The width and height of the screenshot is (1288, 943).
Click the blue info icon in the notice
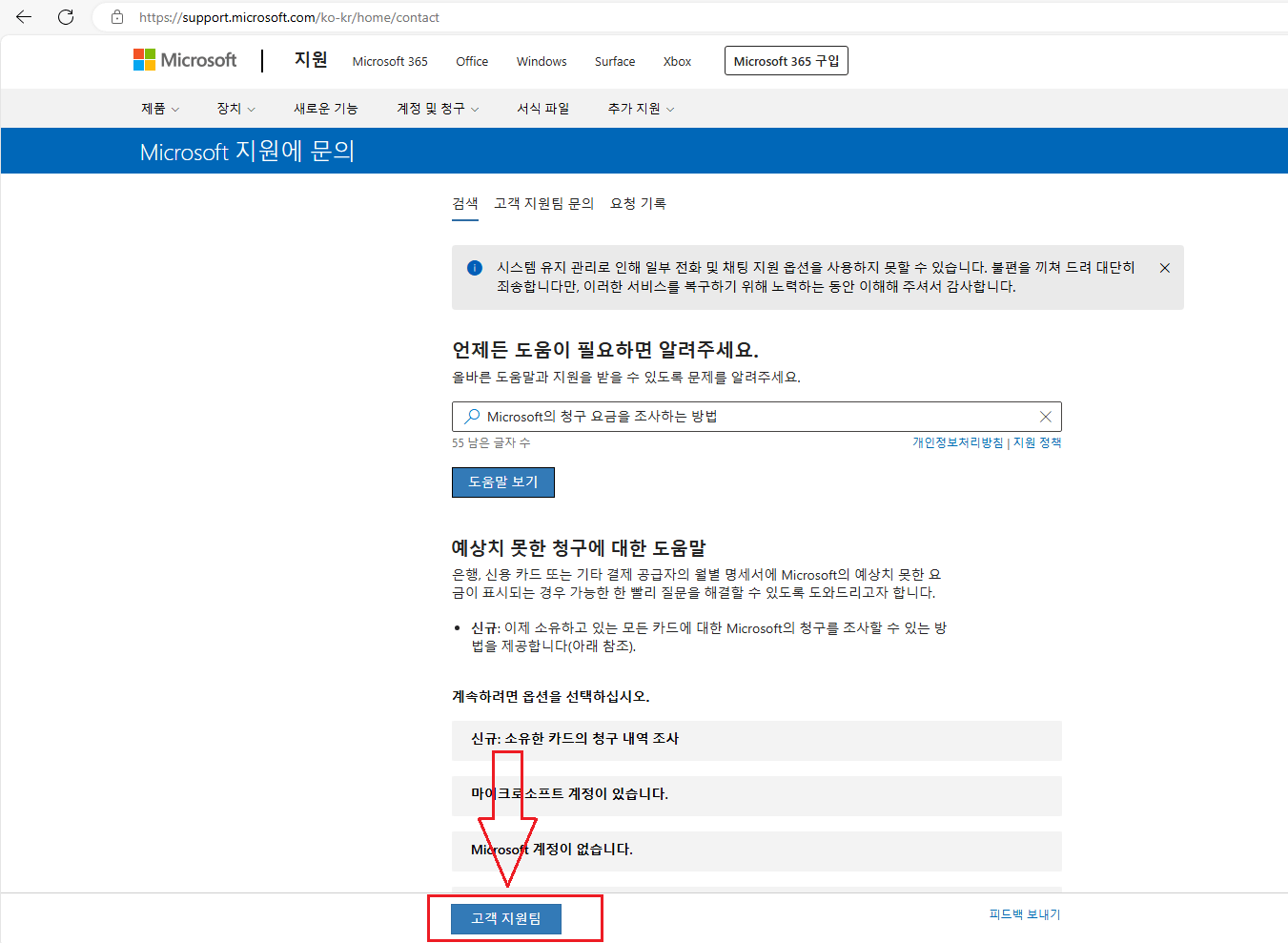475,268
